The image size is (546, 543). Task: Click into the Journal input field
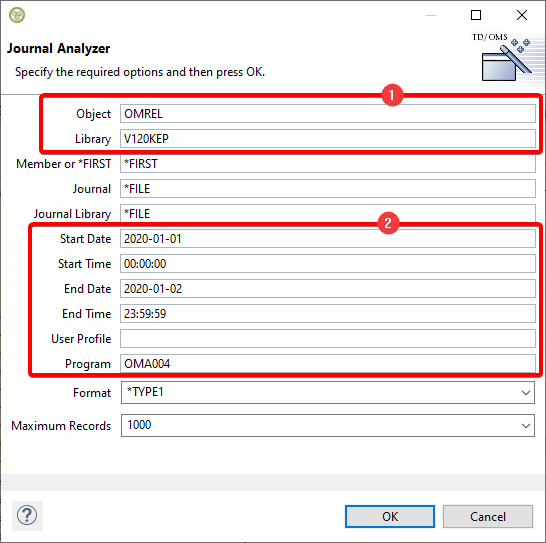328,188
